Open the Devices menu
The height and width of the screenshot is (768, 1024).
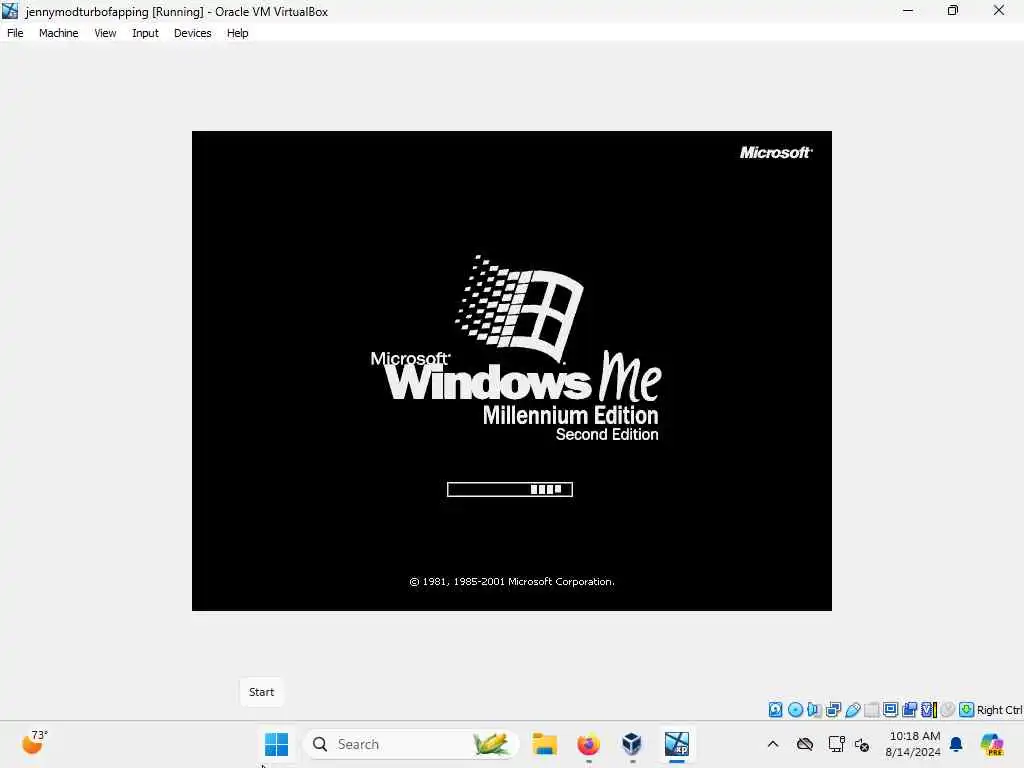click(193, 33)
